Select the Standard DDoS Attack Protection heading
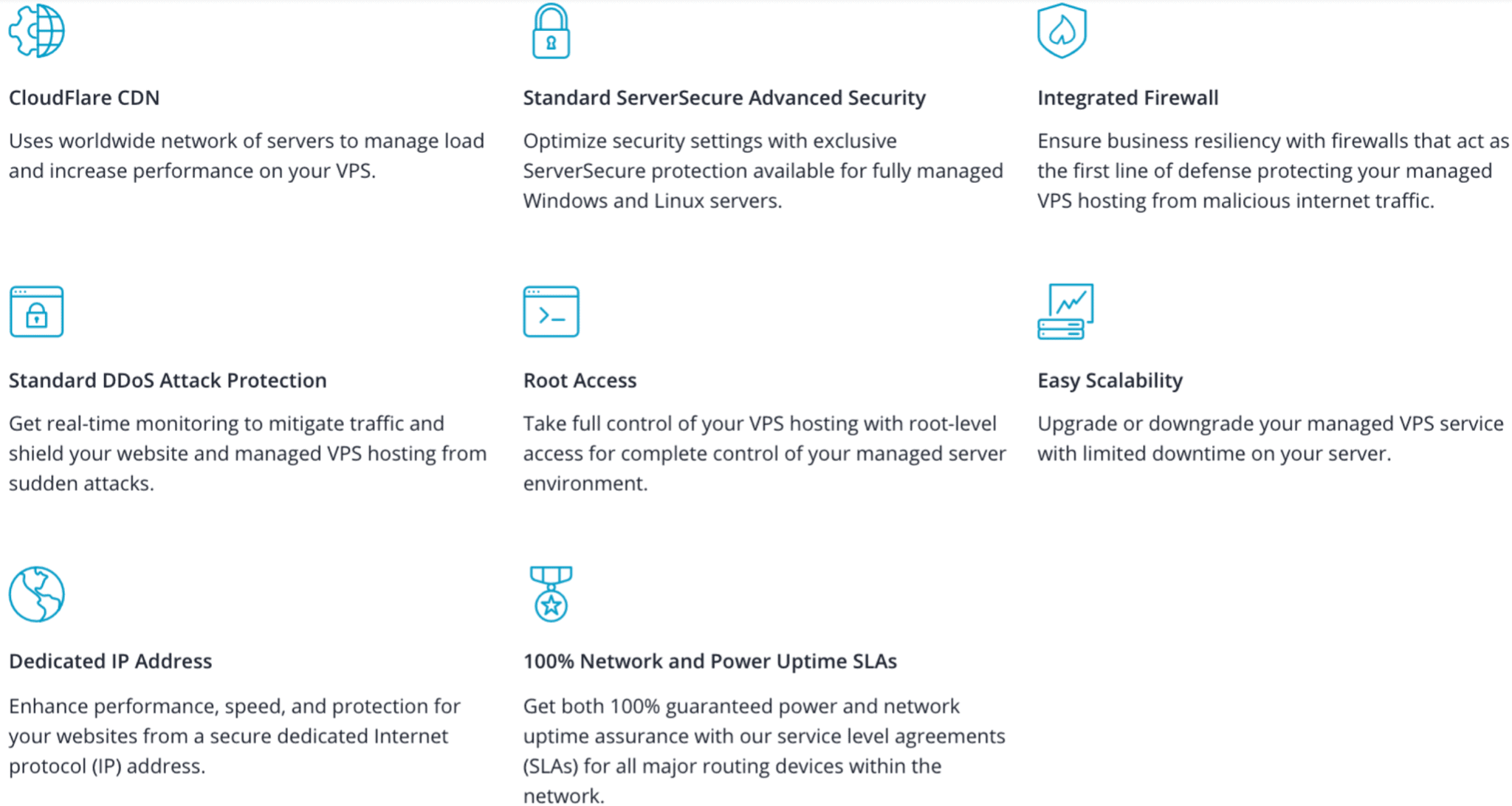This screenshot has height=806, width=1512. (x=168, y=380)
